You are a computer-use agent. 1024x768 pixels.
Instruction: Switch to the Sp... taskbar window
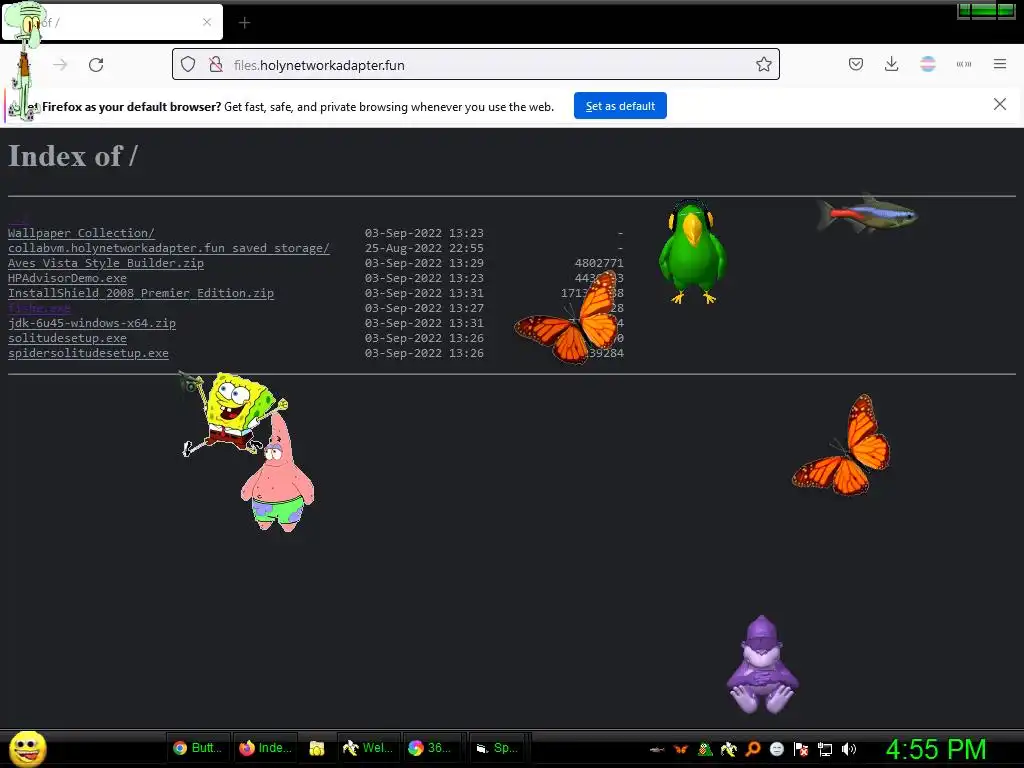click(497, 748)
